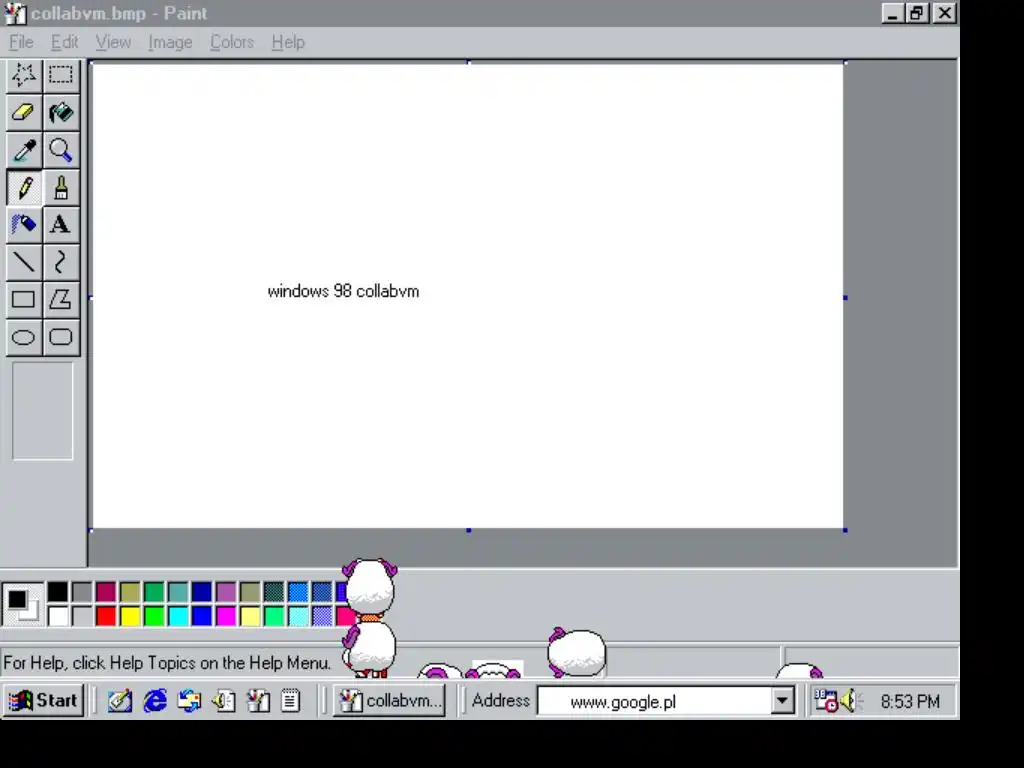This screenshot has height=768, width=1024.
Task: Open the Edit menu
Action: point(65,42)
